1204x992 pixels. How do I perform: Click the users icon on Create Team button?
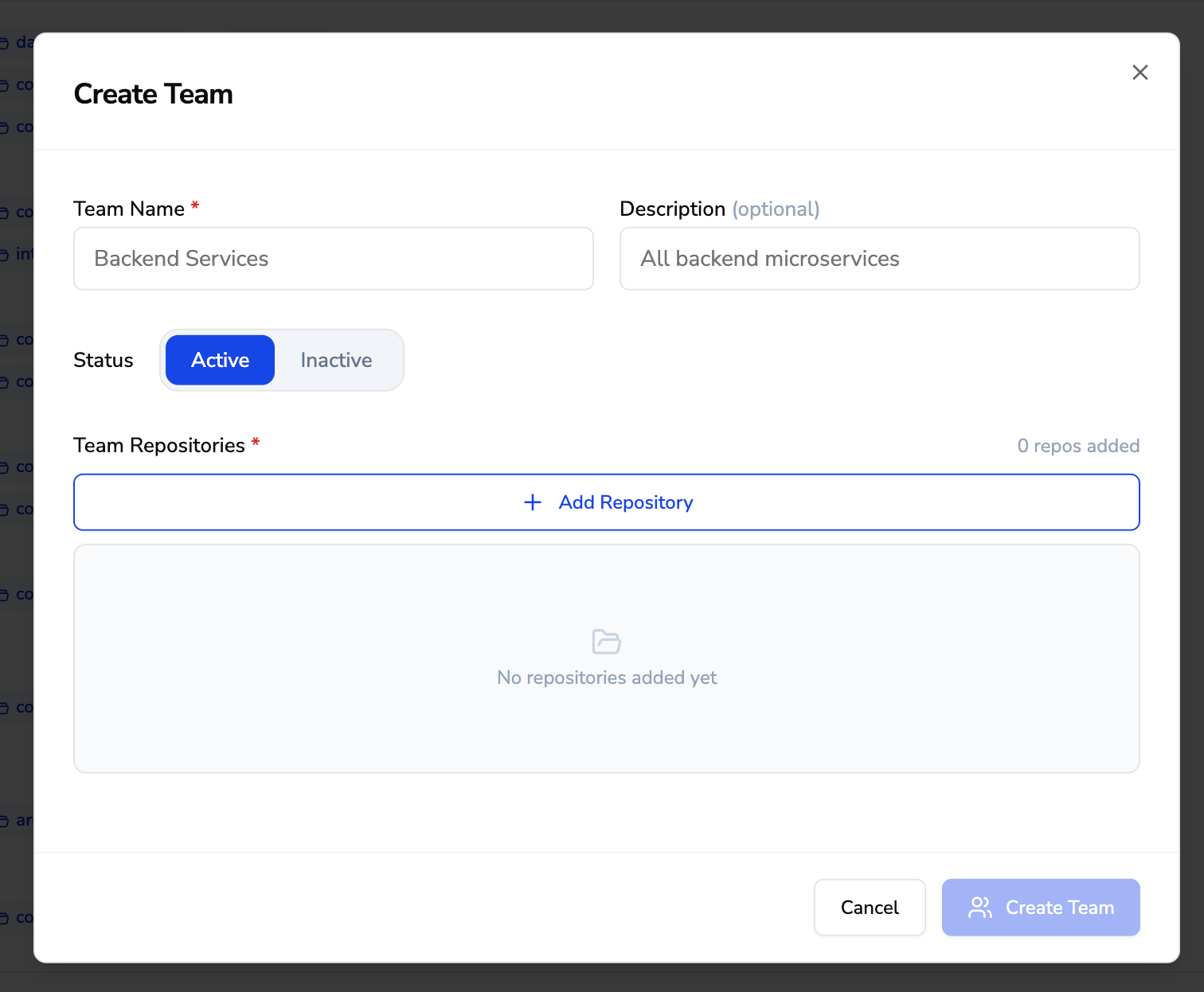[980, 908]
